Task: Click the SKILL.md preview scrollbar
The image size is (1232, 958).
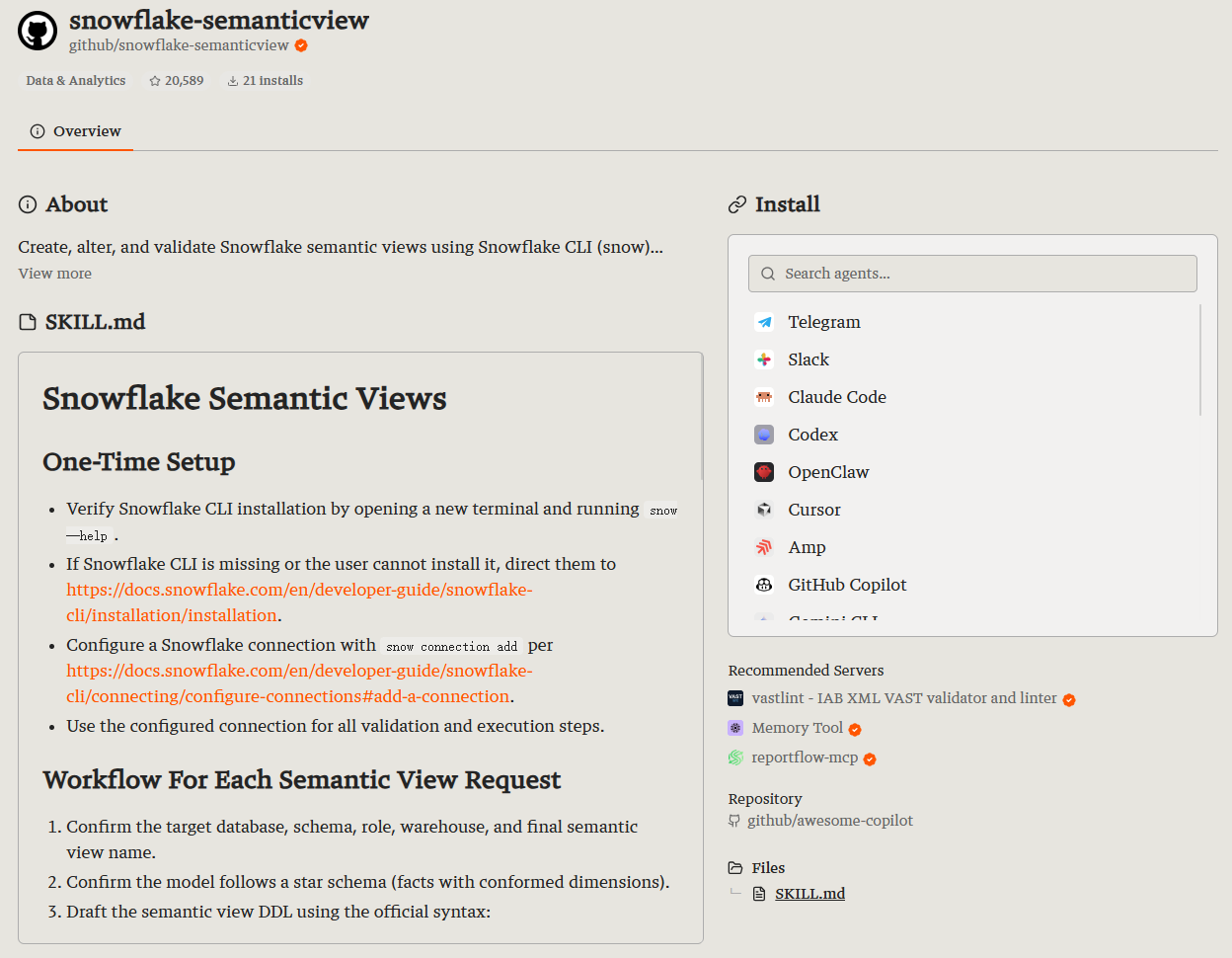Action: tap(702, 418)
